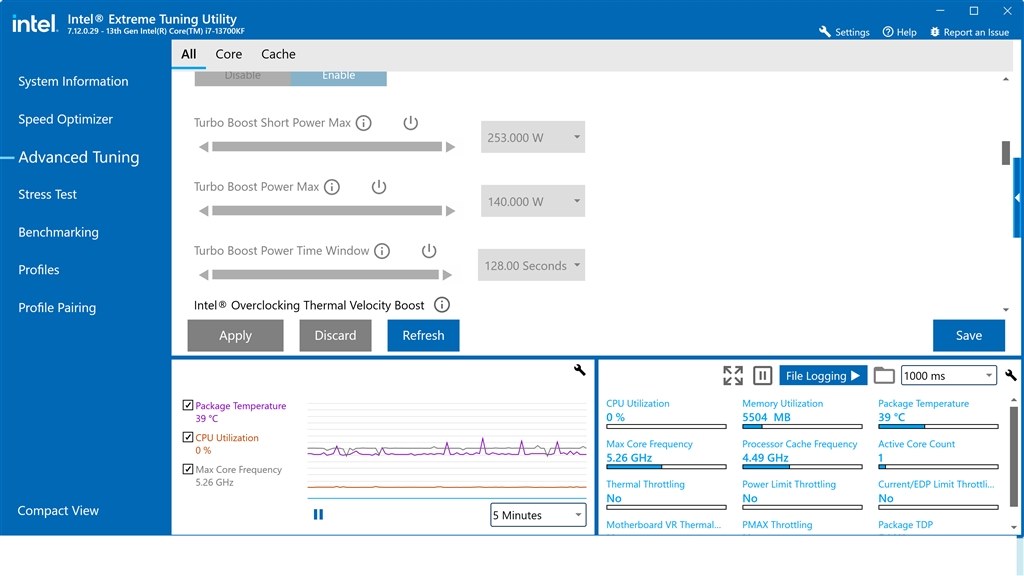The height and width of the screenshot is (576, 1024).
Task: Show info for Overclocking Thermal Velocity Boost
Action: tap(442, 305)
